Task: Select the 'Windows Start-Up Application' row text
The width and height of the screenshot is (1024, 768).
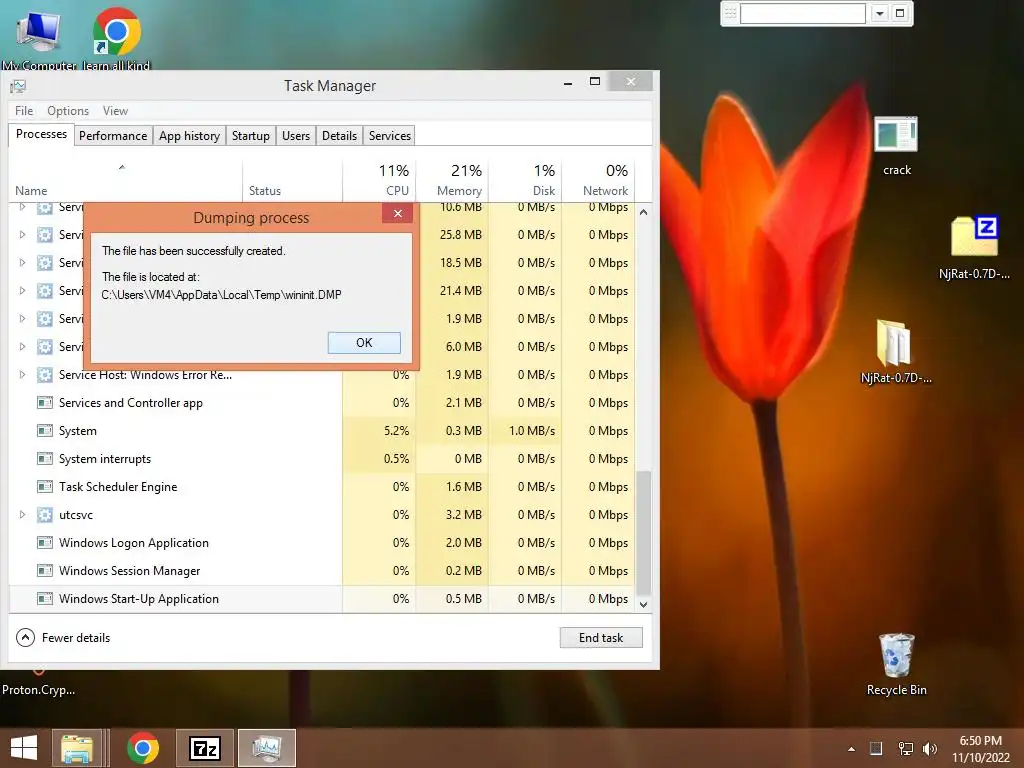Action: pos(138,599)
